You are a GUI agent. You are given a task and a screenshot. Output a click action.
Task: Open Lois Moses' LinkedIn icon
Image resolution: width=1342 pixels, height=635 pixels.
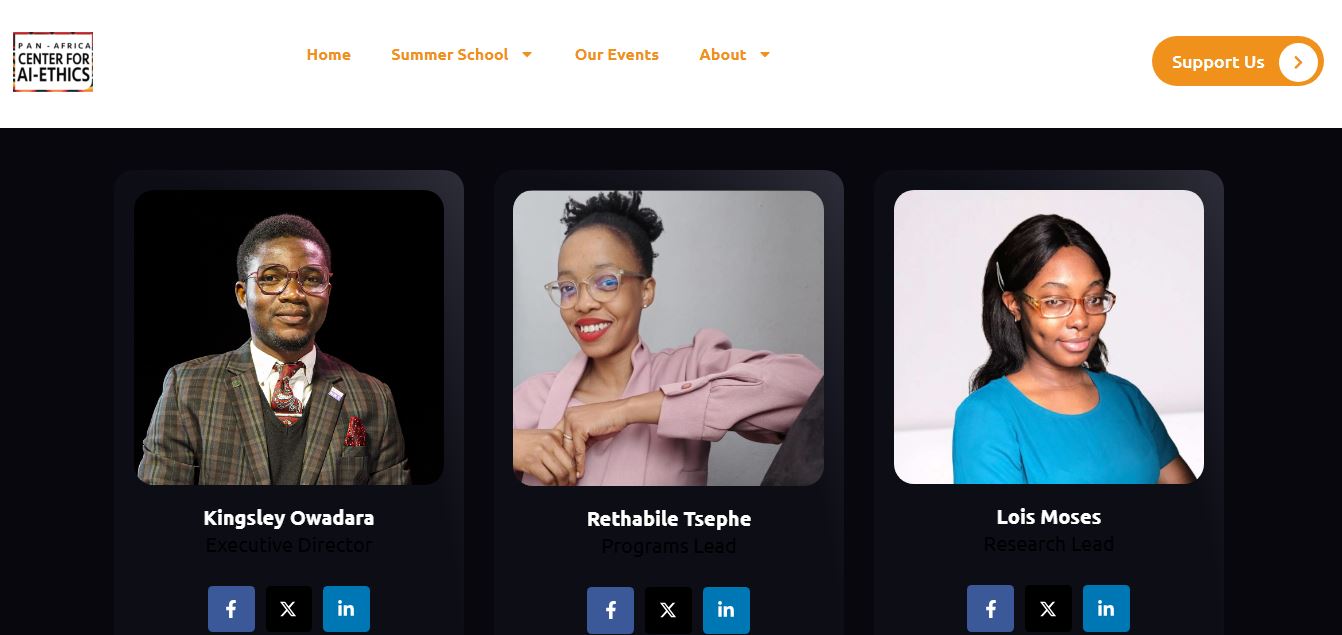pyautogui.click(x=1106, y=608)
